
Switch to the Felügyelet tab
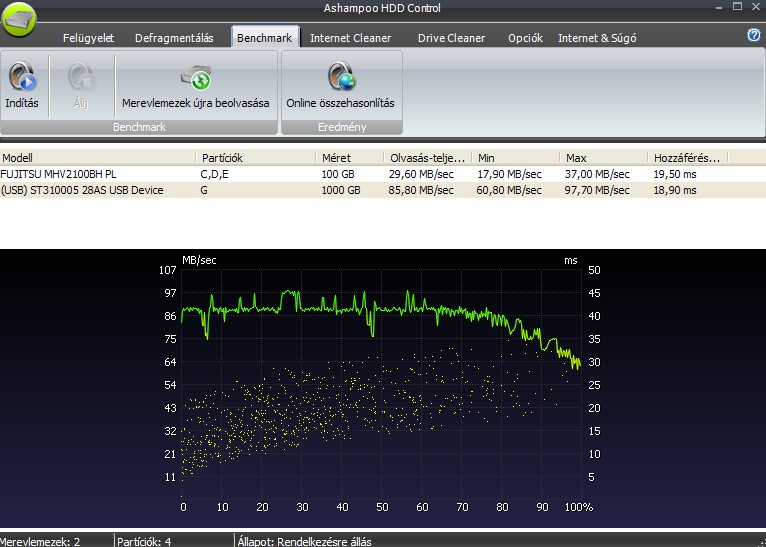click(x=88, y=38)
